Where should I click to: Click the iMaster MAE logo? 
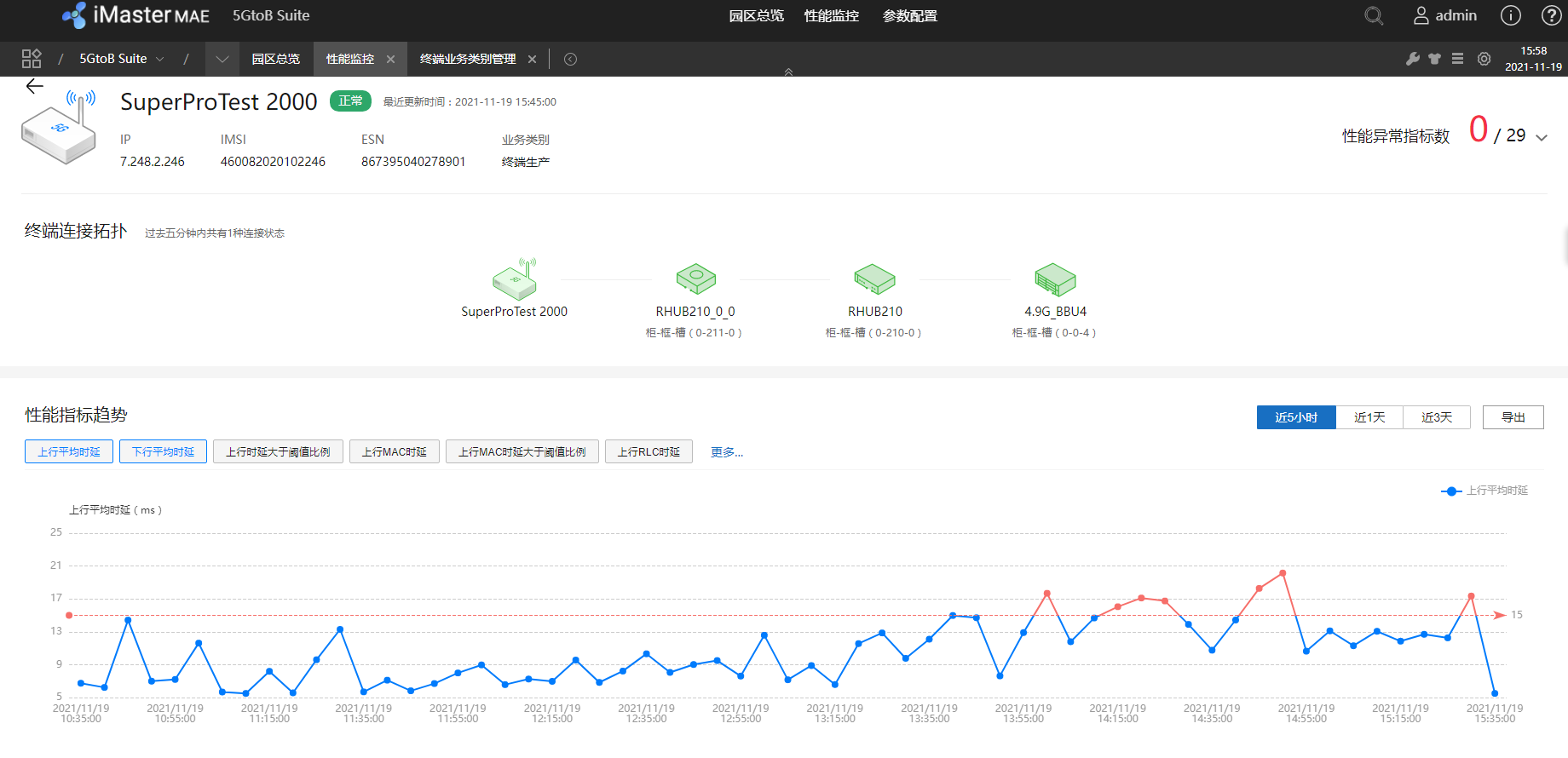pyautogui.click(x=135, y=15)
